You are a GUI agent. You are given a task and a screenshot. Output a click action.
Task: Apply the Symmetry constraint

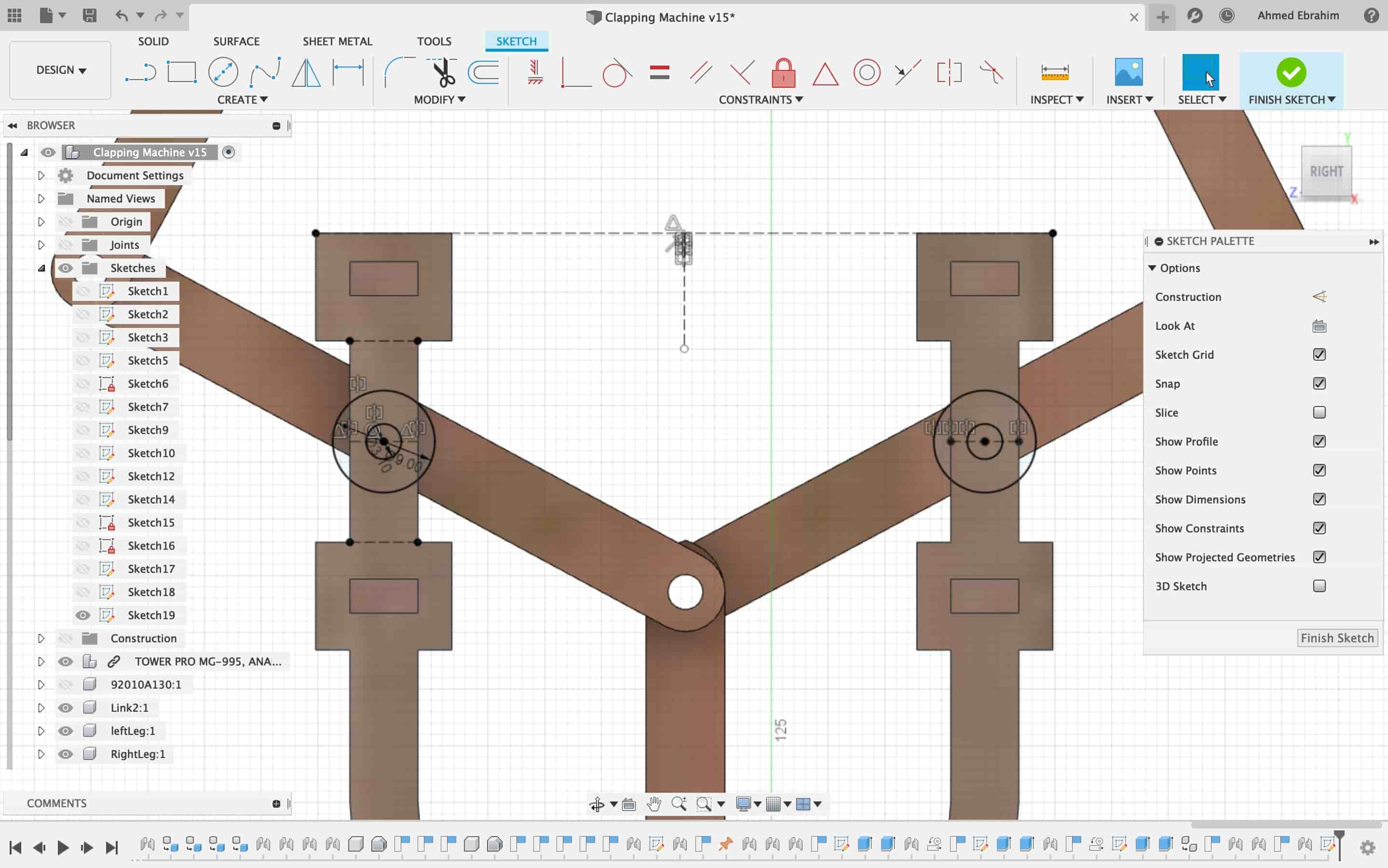[949, 73]
